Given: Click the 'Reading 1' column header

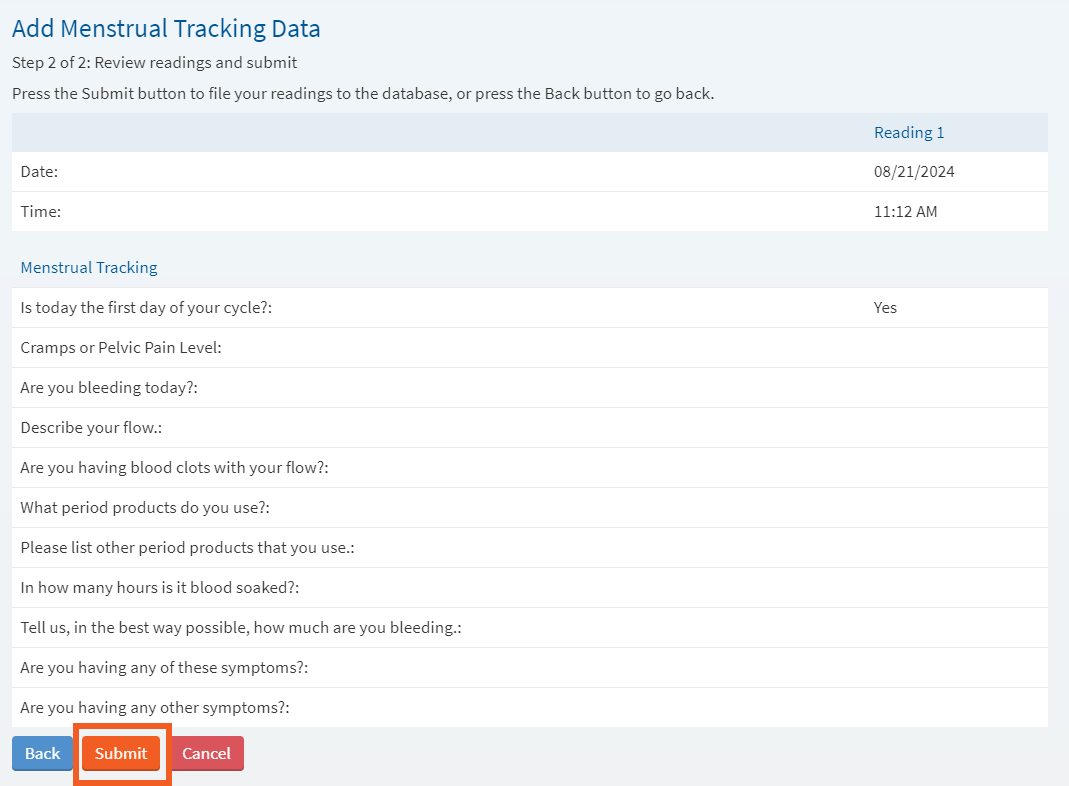Looking at the screenshot, I should click(909, 133).
